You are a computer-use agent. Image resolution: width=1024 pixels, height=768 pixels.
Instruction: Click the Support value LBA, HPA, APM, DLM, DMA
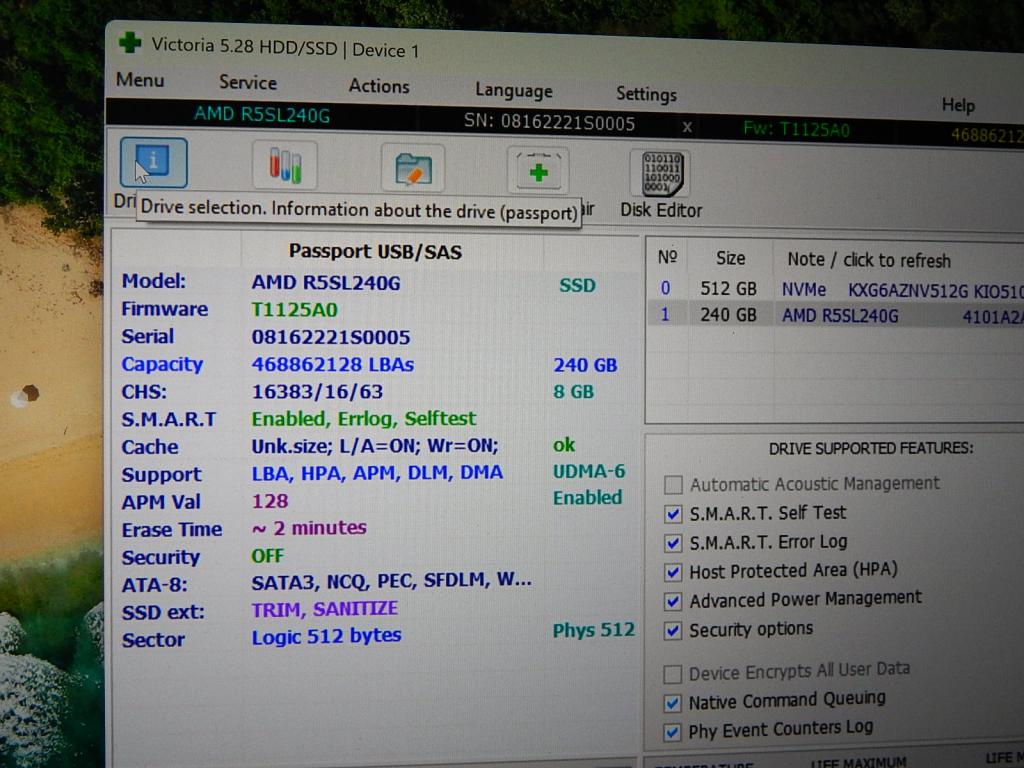[377, 473]
